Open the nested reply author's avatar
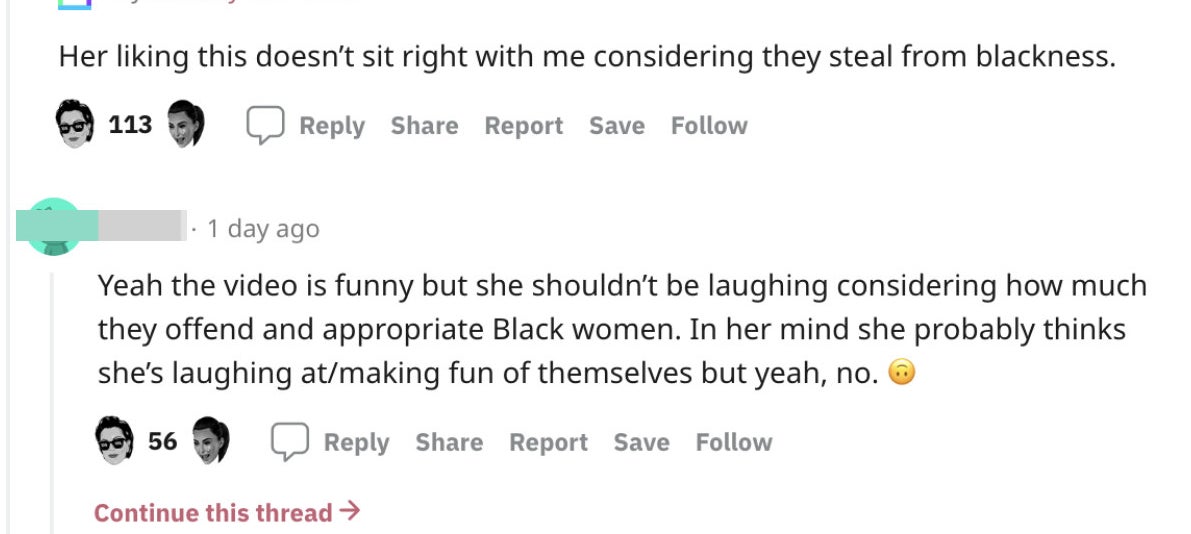Screen dimensions: 1191x534 pos(53,227)
